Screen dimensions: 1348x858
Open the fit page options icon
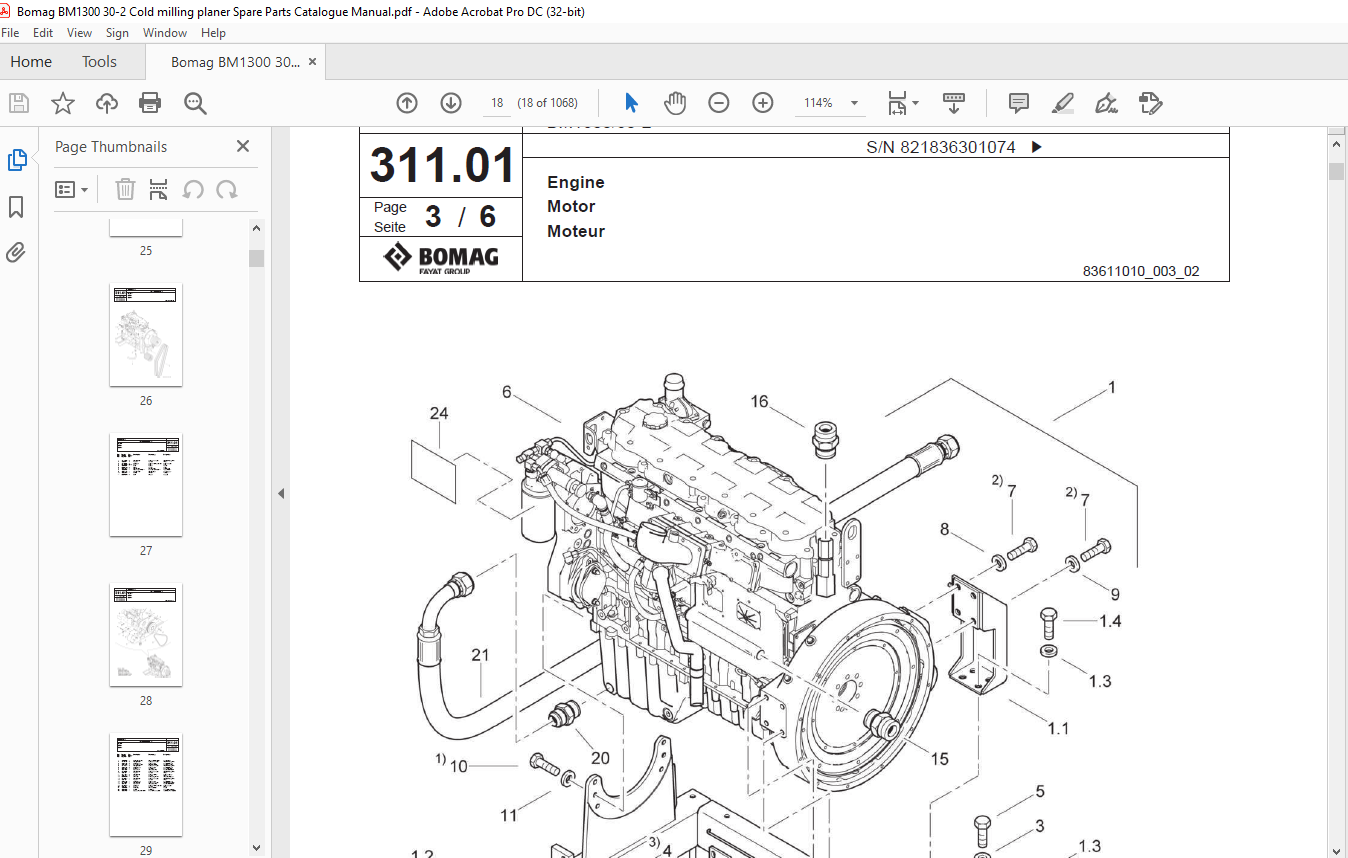903,103
